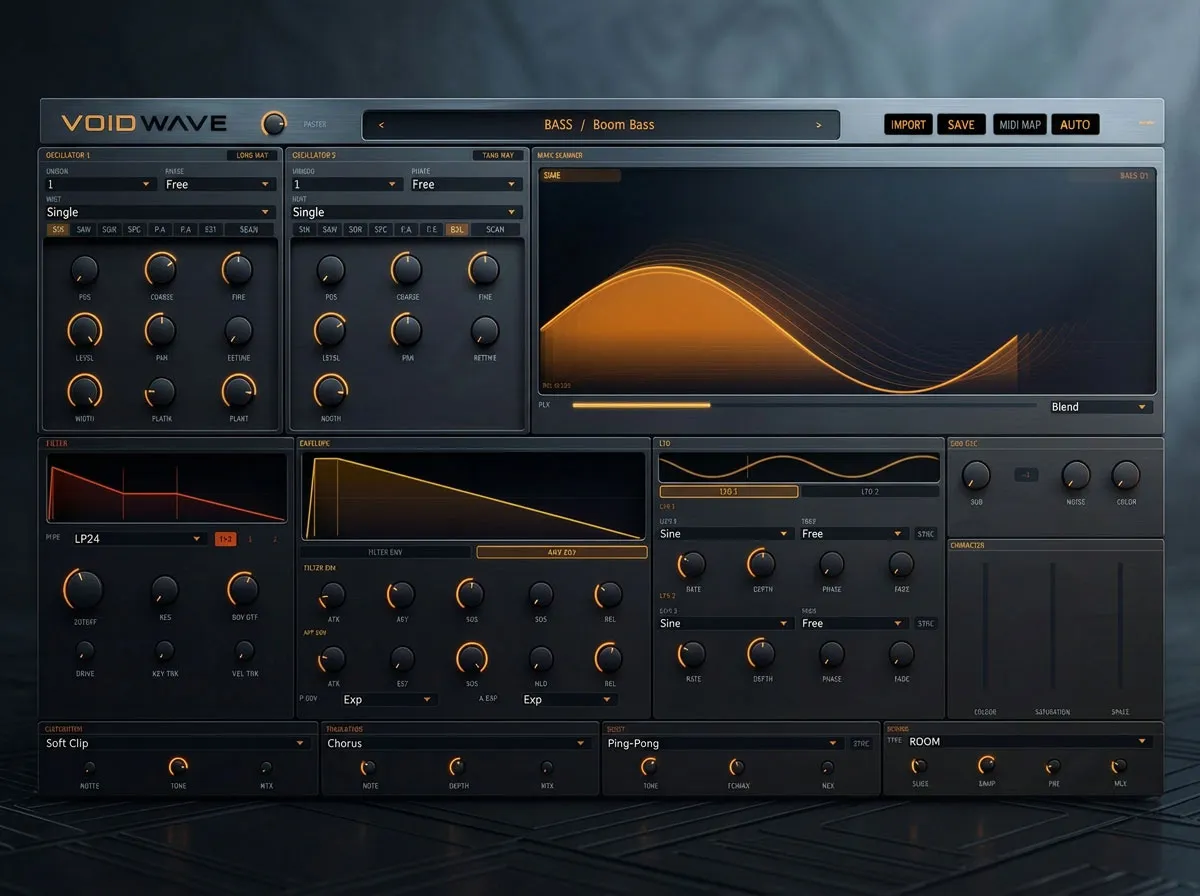
Task: Click the Soft Clip TONE knob
Action: [178, 767]
